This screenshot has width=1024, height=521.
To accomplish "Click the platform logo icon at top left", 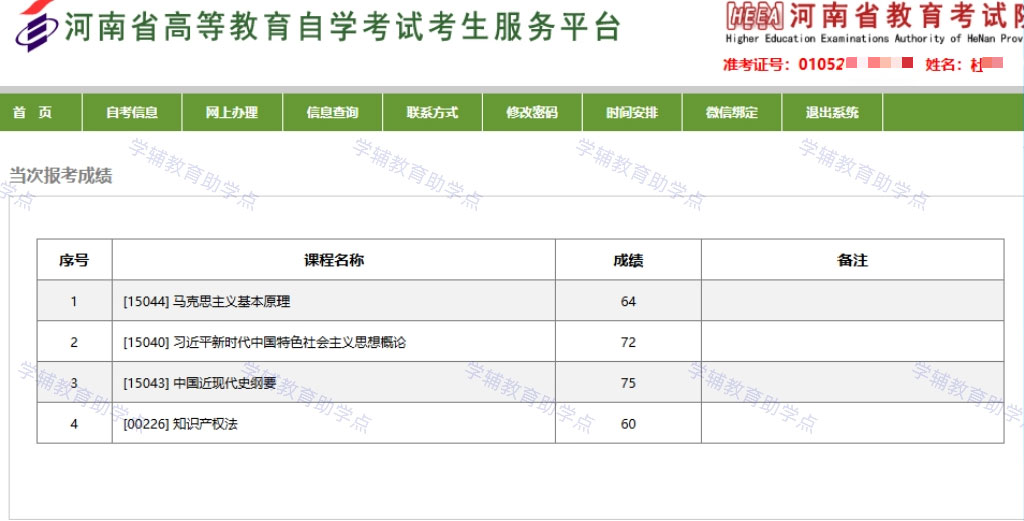I will pos(37,25).
